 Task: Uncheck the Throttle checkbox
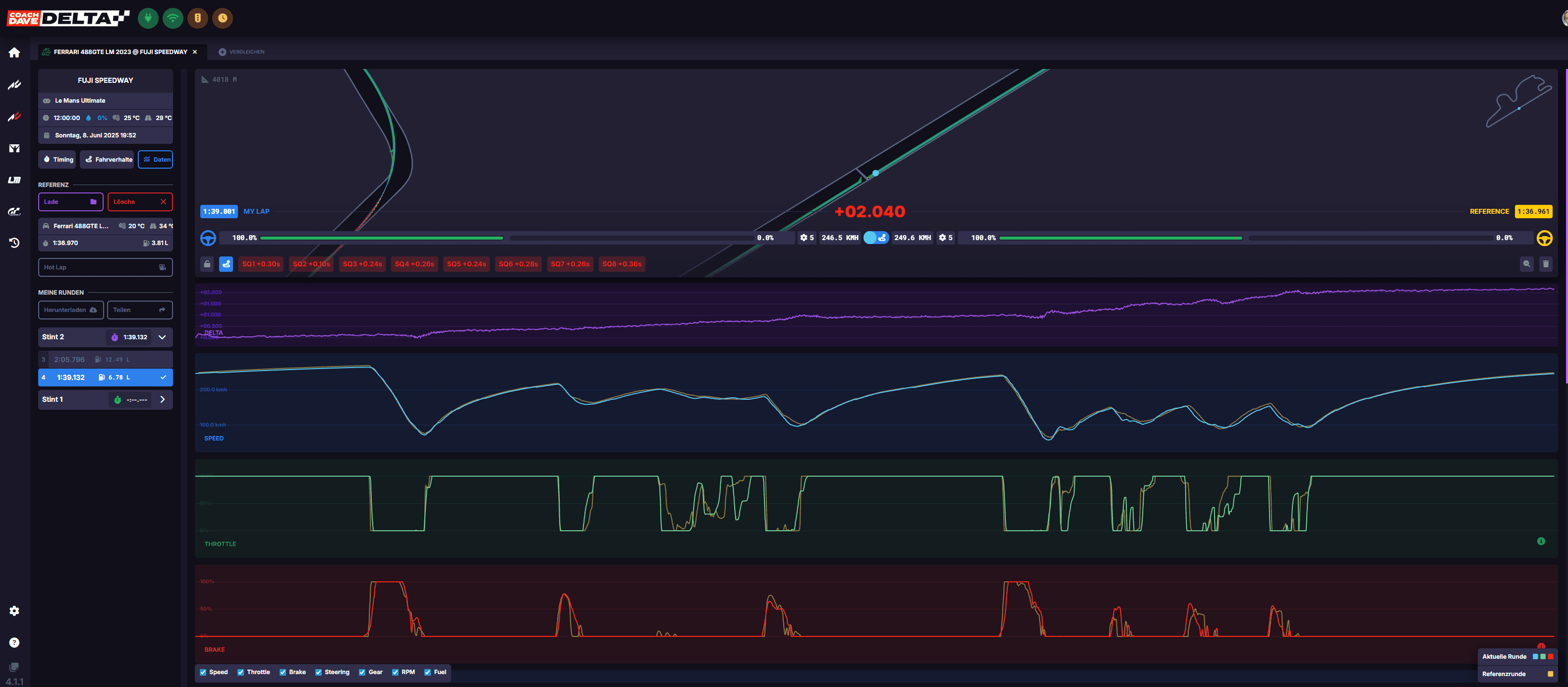pos(241,672)
